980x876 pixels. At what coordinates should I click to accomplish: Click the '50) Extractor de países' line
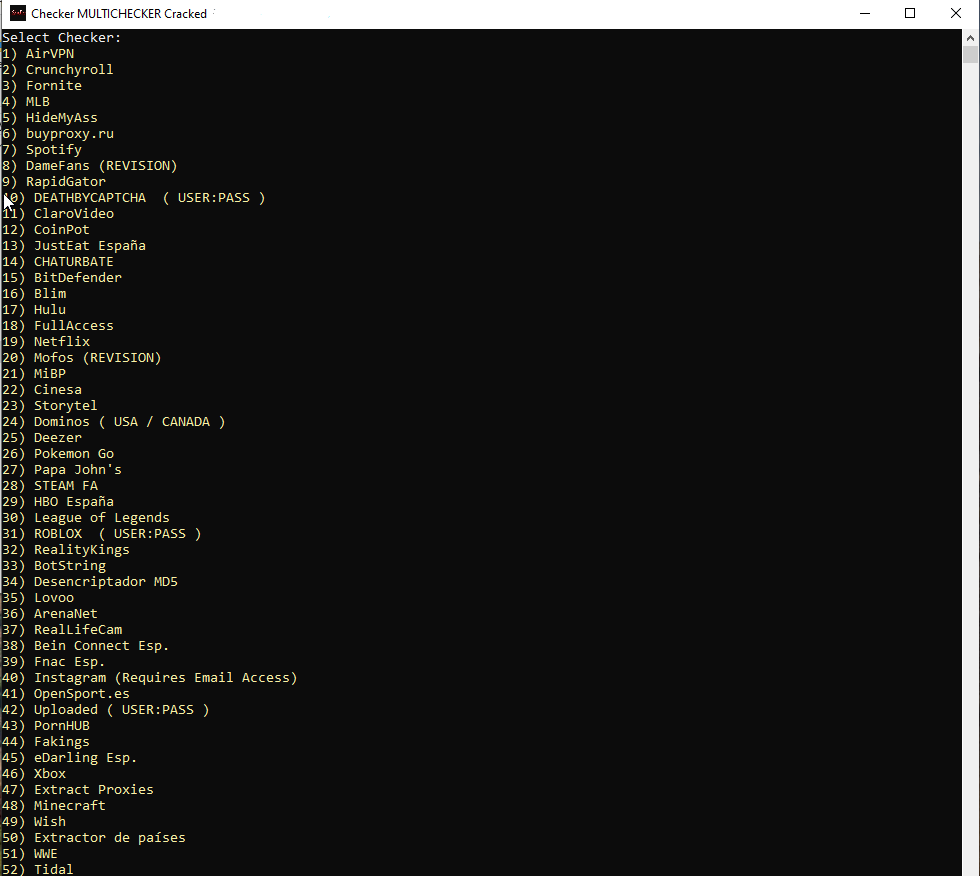94,837
